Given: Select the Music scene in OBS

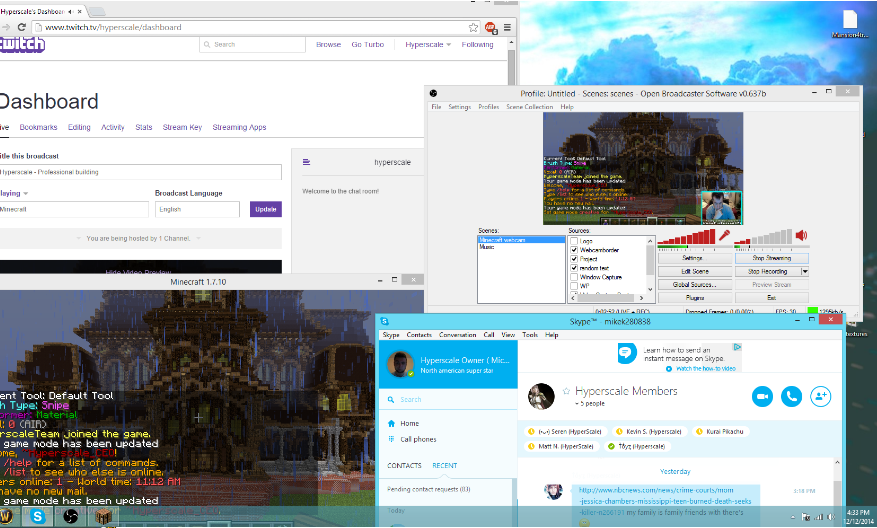Looking at the screenshot, I should 521,247.
